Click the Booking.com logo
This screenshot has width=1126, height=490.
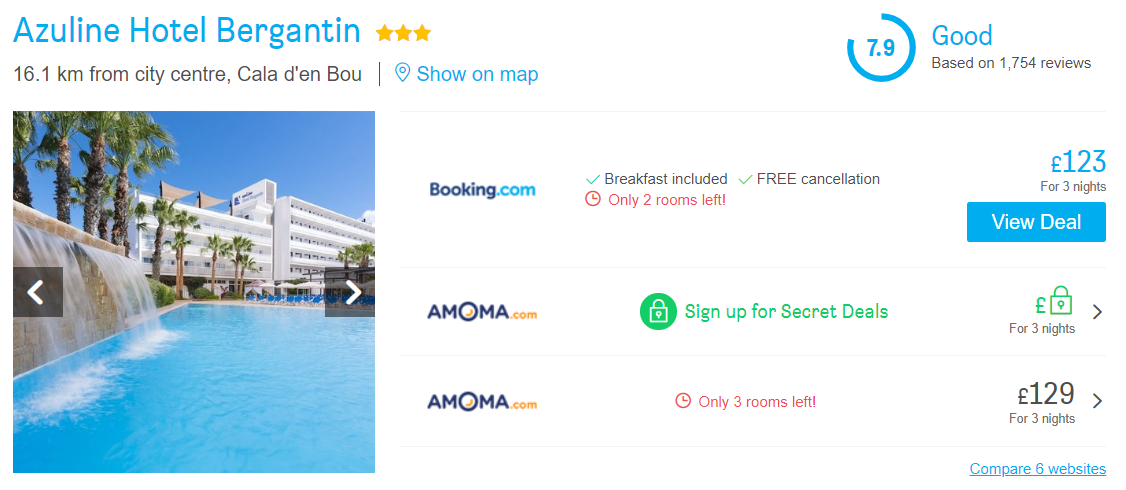(x=482, y=189)
